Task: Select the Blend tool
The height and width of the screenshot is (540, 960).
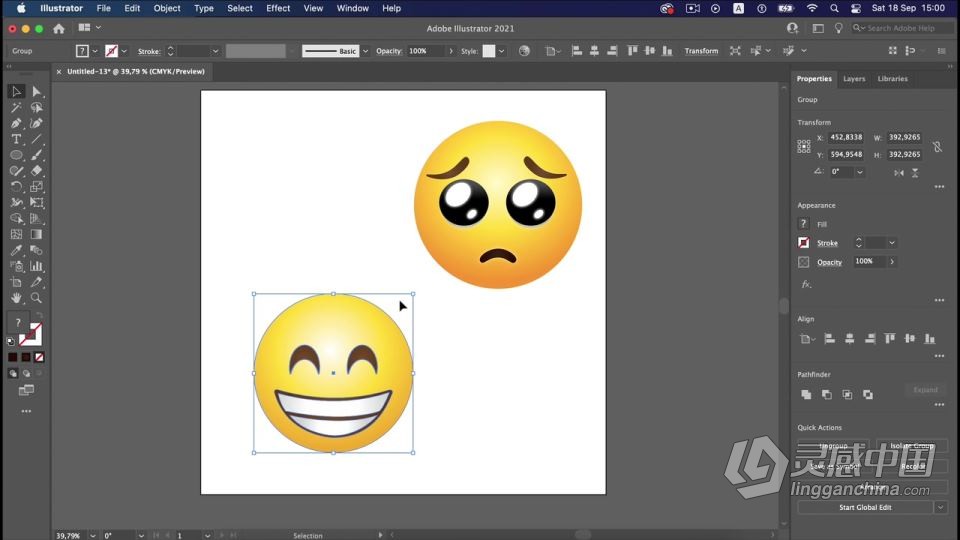Action: coord(36,250)
